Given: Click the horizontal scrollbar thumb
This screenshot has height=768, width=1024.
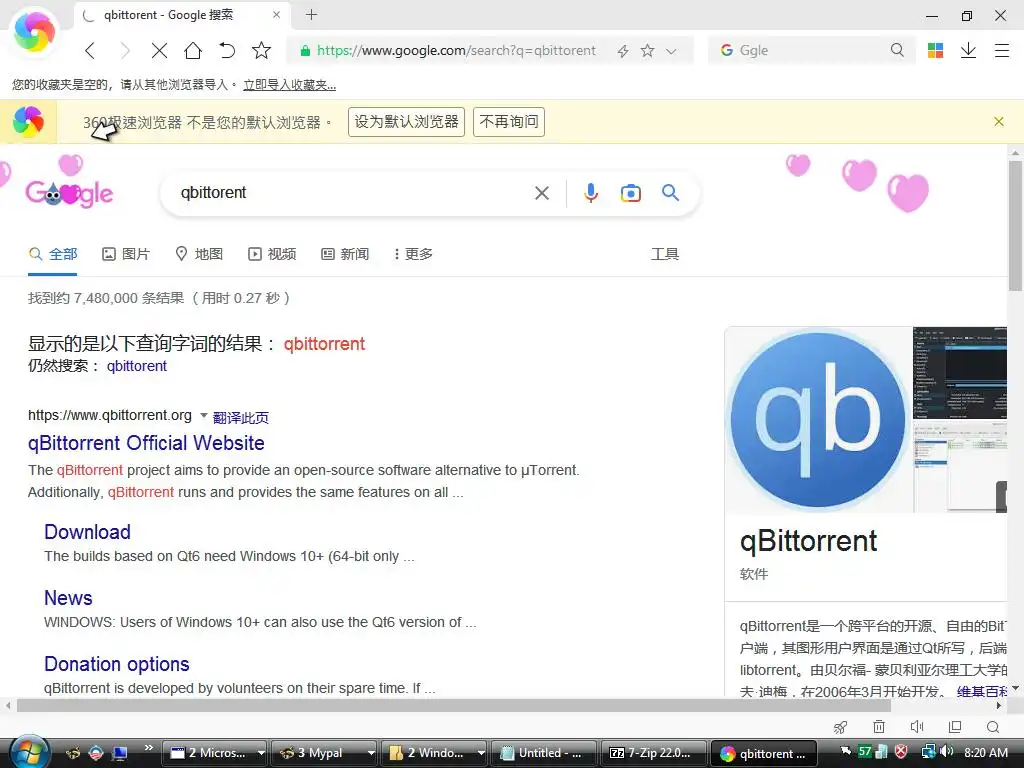Looking at the screenshot, I should tap(454, 706).
